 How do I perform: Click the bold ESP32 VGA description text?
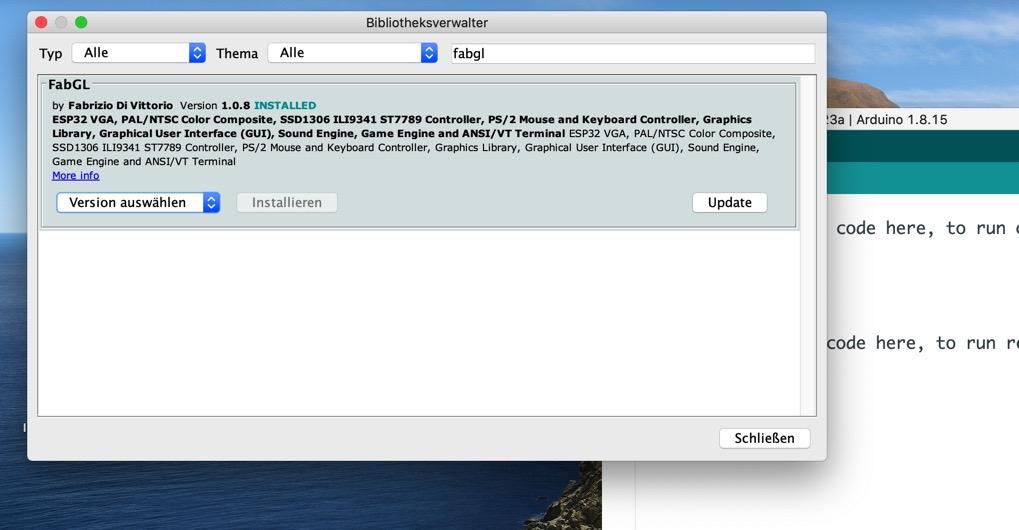tap(402, 127)
